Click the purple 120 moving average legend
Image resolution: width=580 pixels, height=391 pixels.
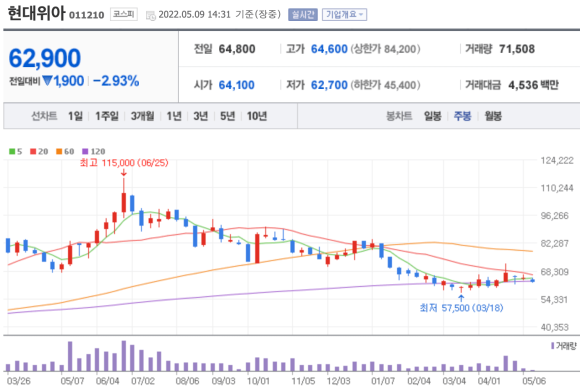coord(94,151)
